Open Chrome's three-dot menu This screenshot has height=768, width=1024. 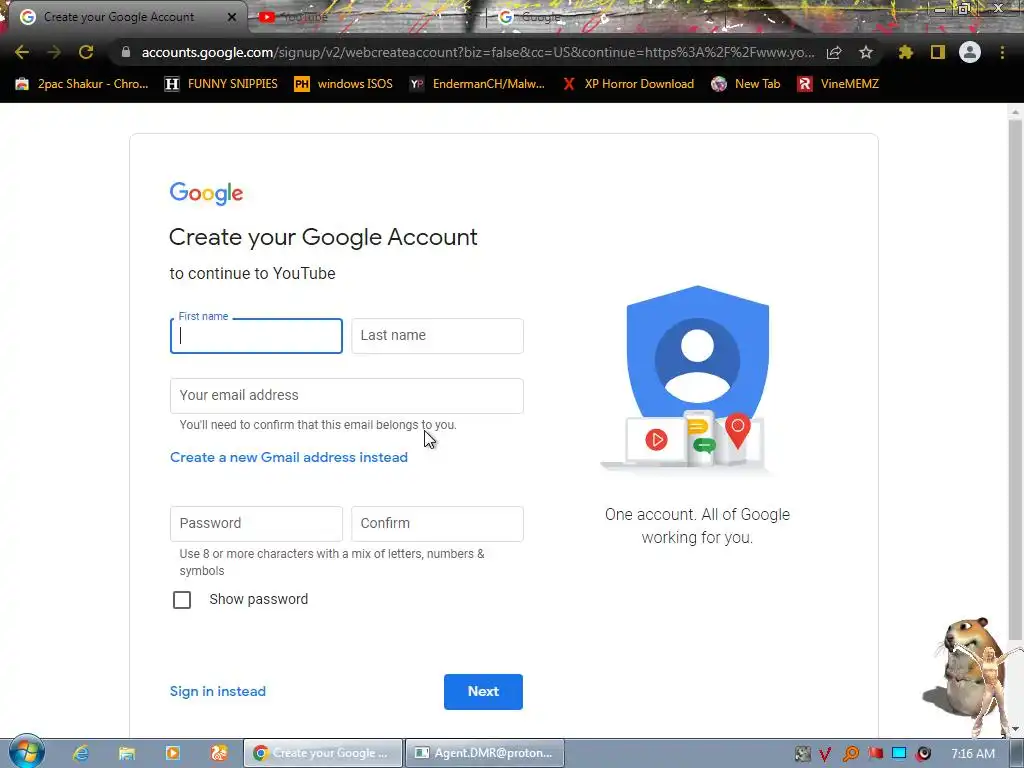click(1002, 52)
